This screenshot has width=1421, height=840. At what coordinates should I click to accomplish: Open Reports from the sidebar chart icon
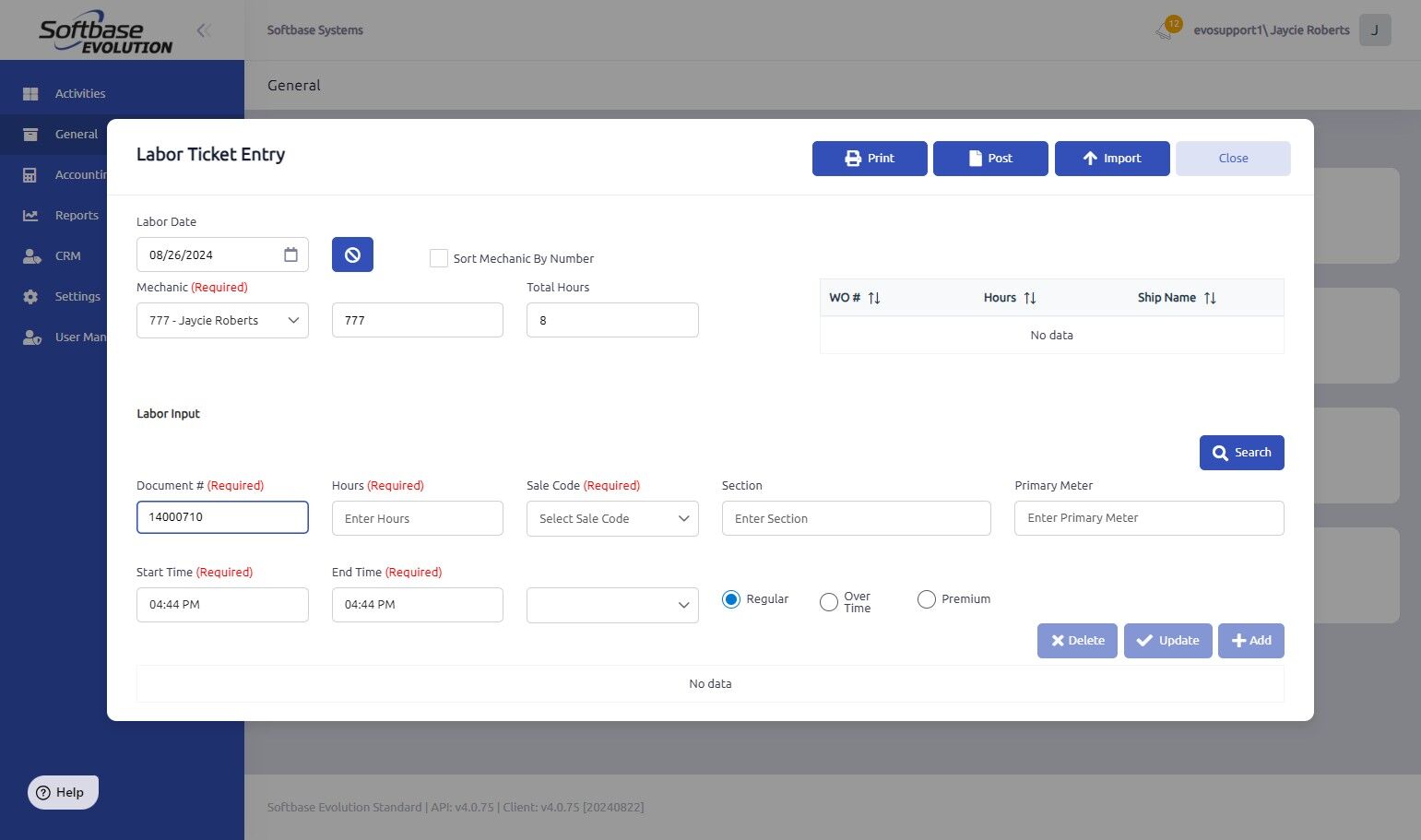click(x=30, y=215)
